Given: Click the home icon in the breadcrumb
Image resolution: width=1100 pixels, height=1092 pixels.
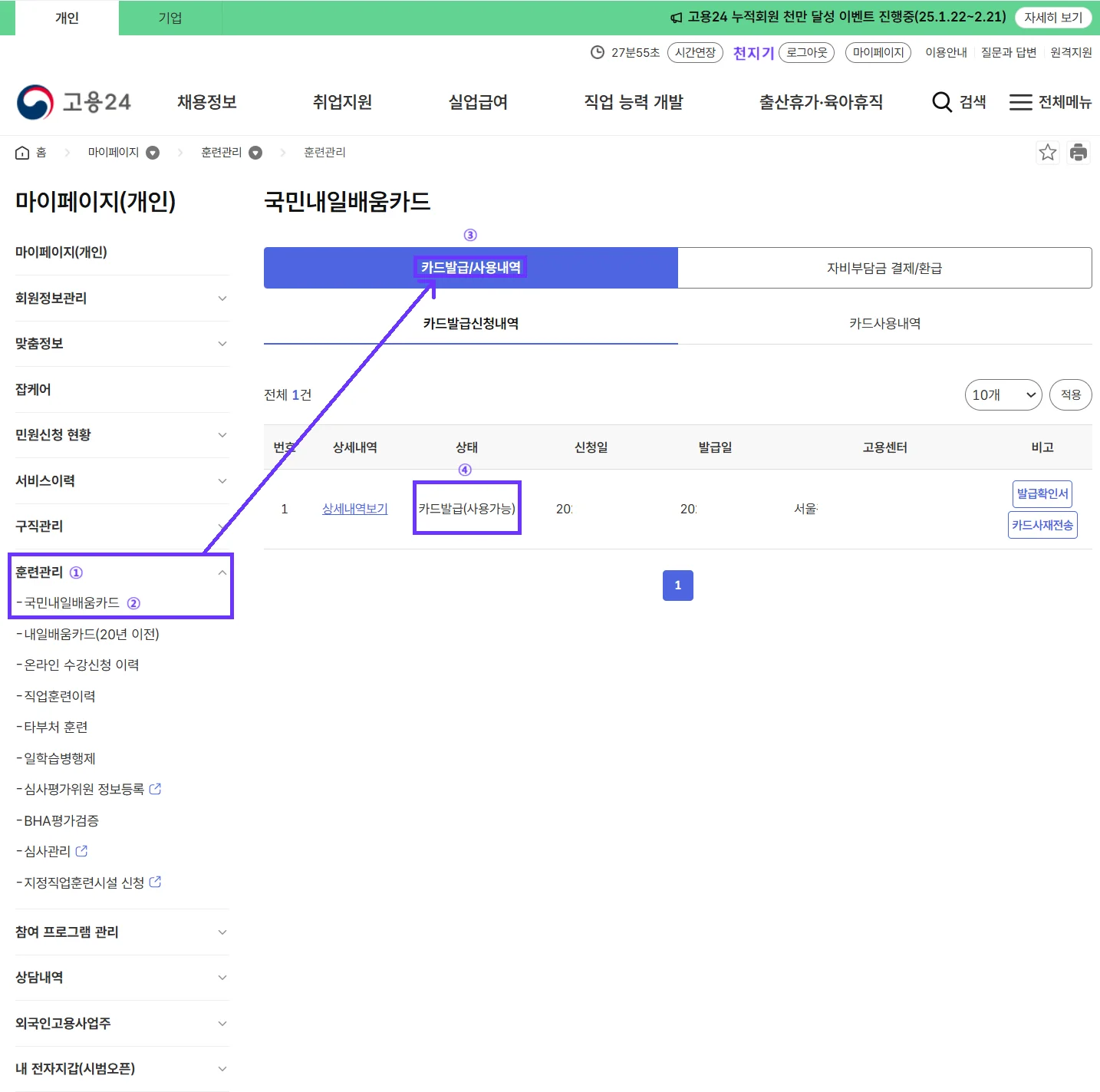Looking at the screenshot, I should [x=22, y=152].
